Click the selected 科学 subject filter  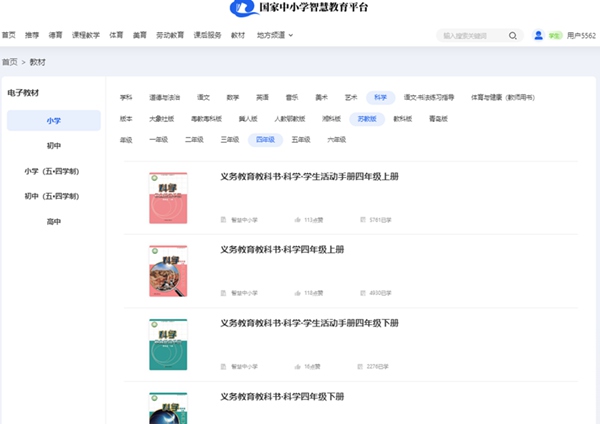pos(380,98)
